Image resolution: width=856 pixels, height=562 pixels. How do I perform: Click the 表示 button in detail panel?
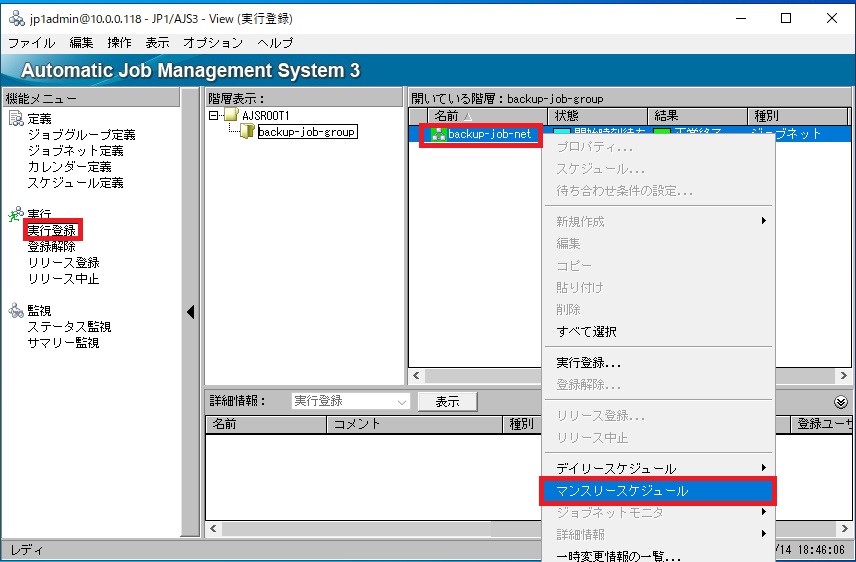coord(447,401)
